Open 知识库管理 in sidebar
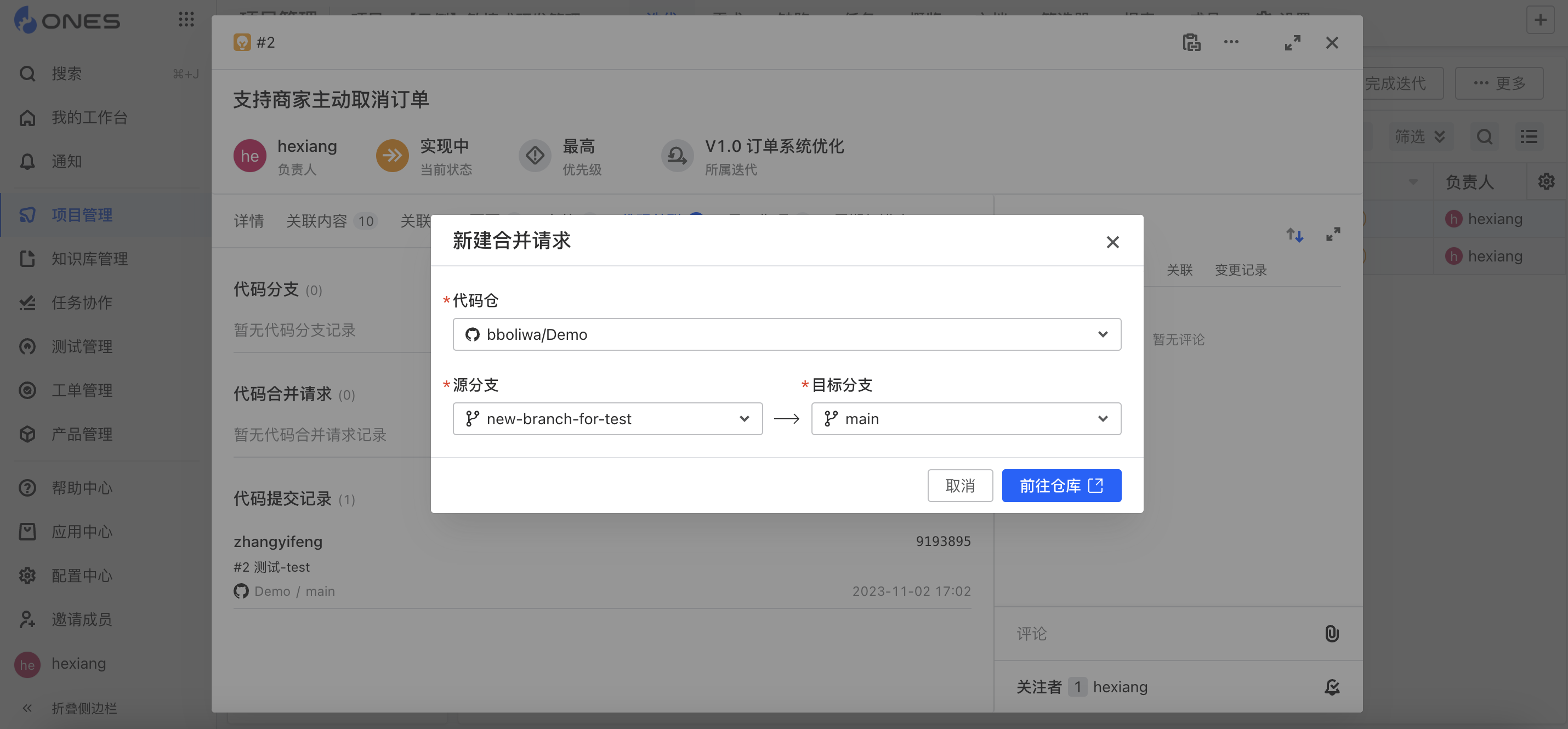Screen dimensions: 1568x729 (x=89, y=259)
